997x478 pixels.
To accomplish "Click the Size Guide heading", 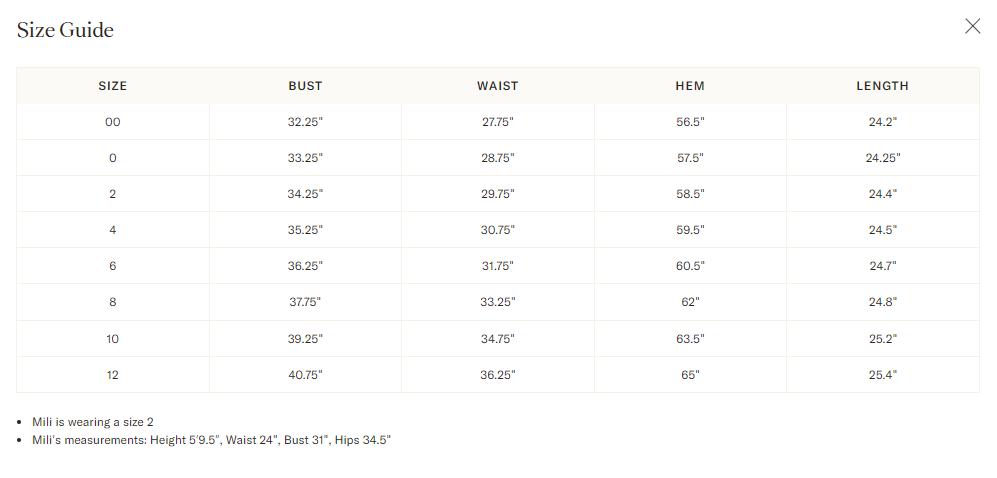I will tap(65, 30).
